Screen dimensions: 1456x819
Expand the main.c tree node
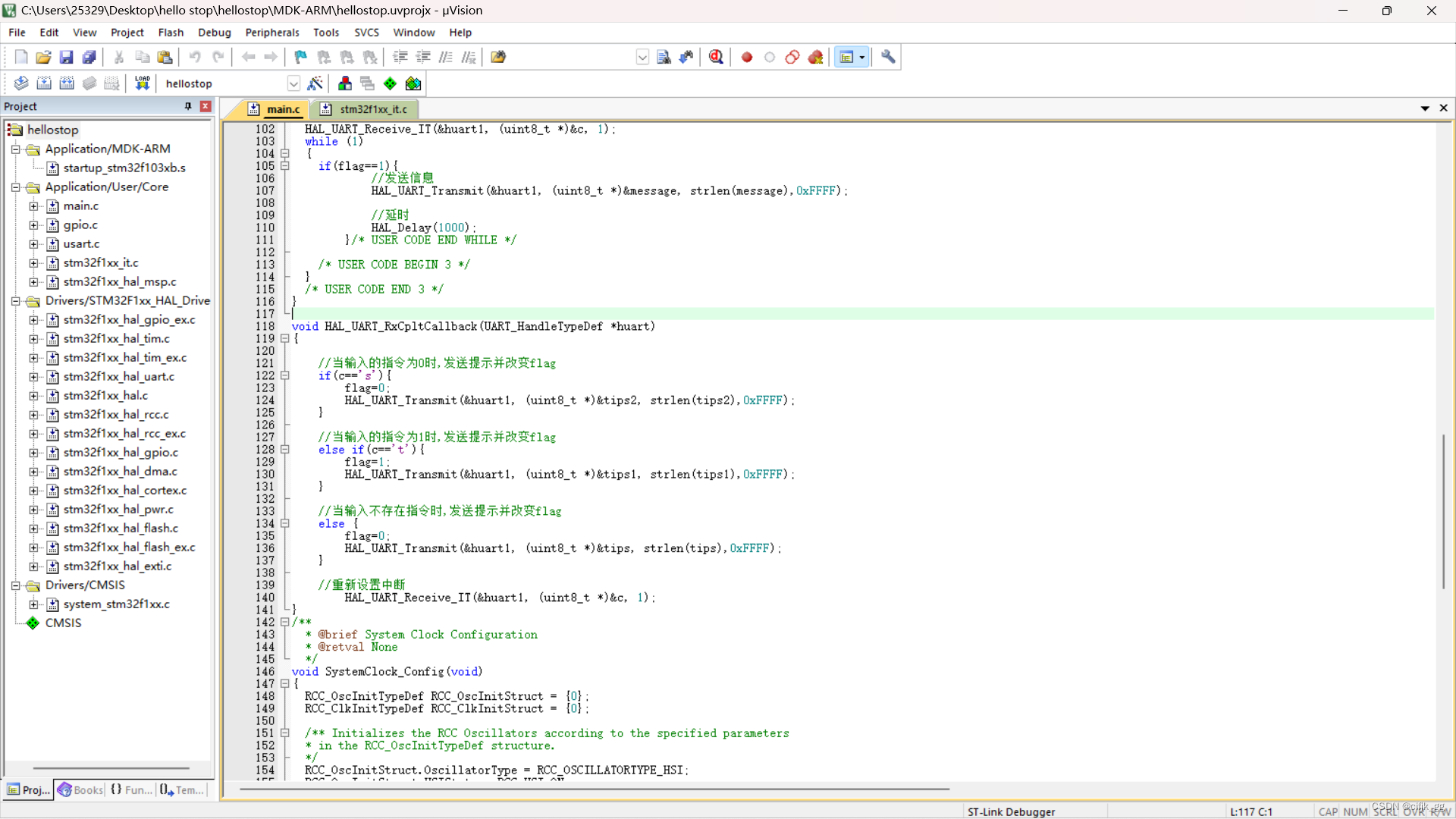point(33,206)
